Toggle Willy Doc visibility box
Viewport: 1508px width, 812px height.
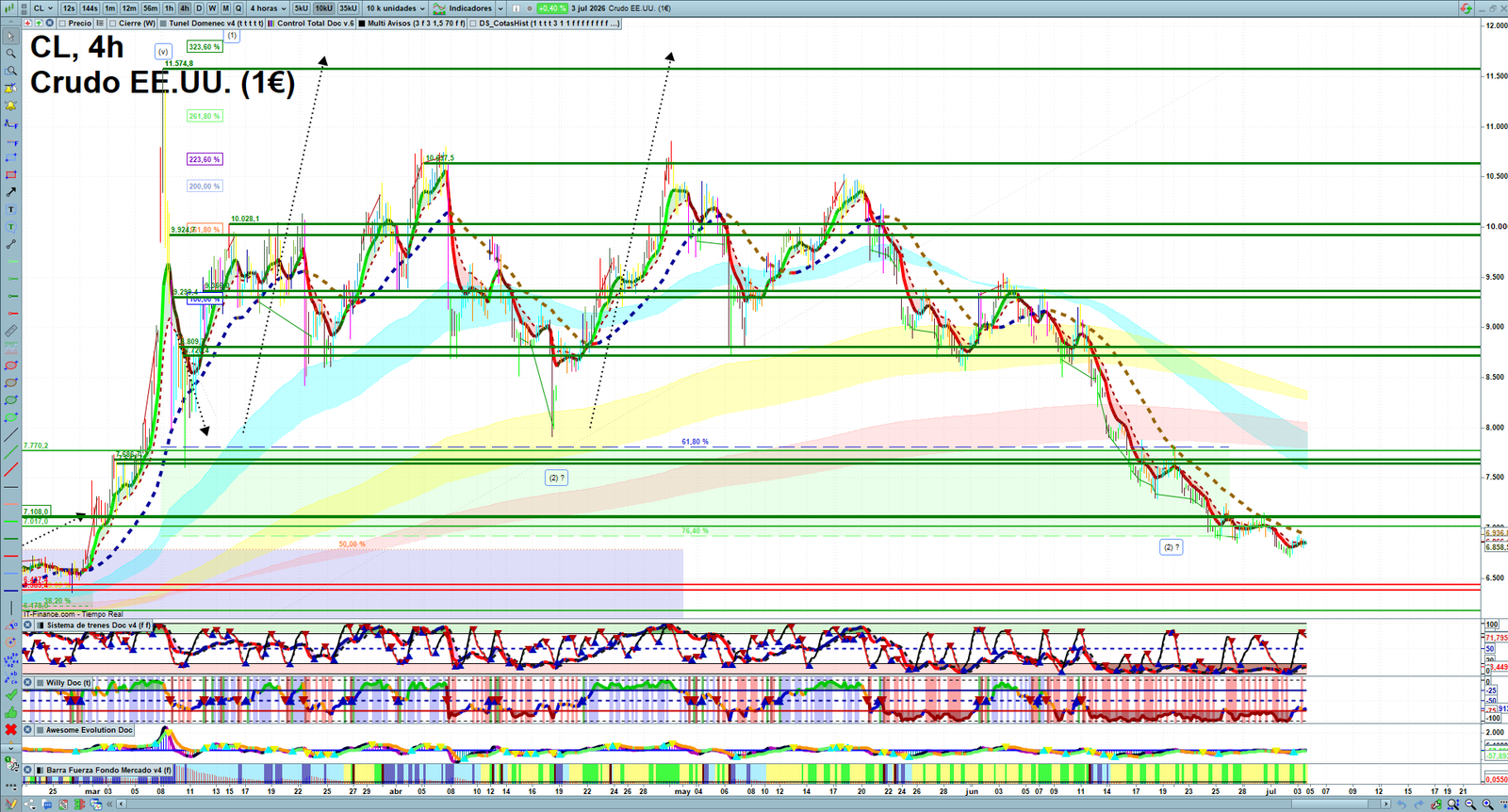pyautogui.click(x=41, y=682)
